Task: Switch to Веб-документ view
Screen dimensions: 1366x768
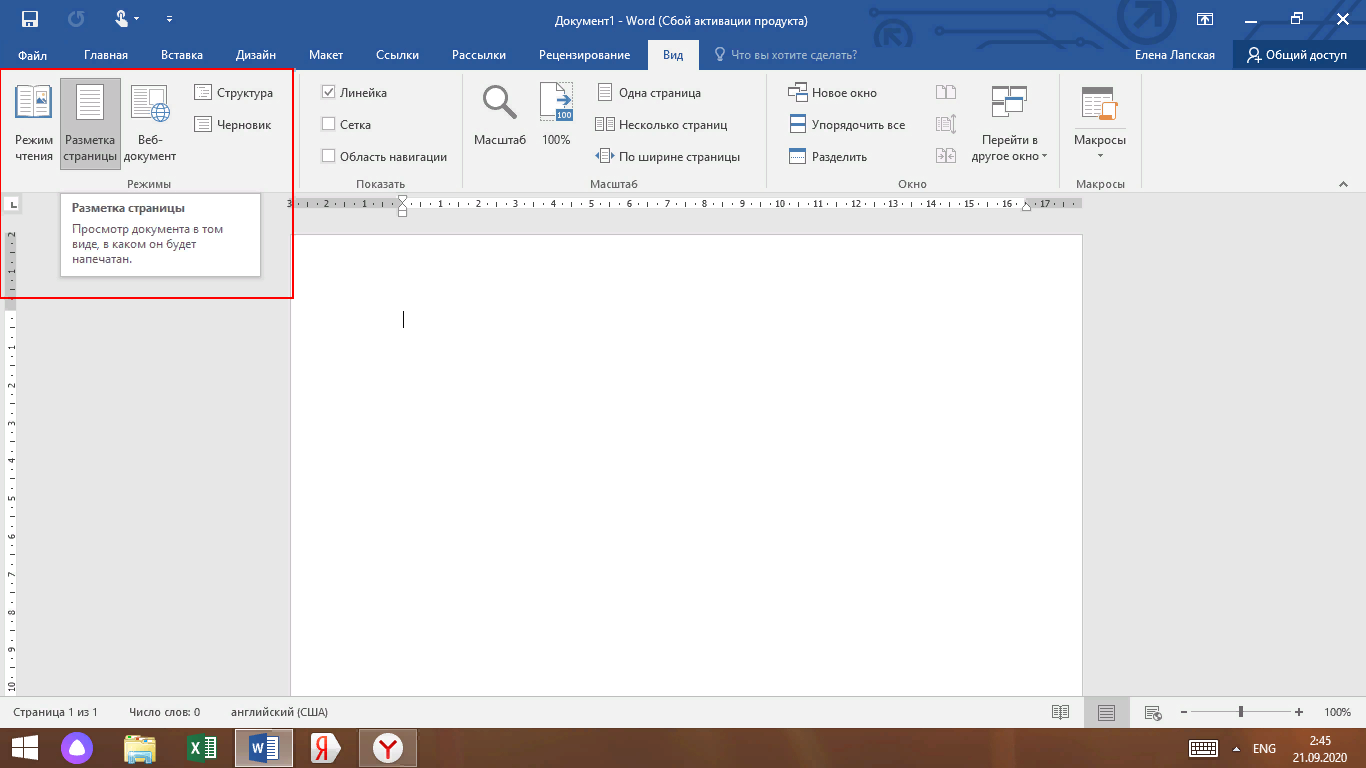Action: (x=150, y=124)
